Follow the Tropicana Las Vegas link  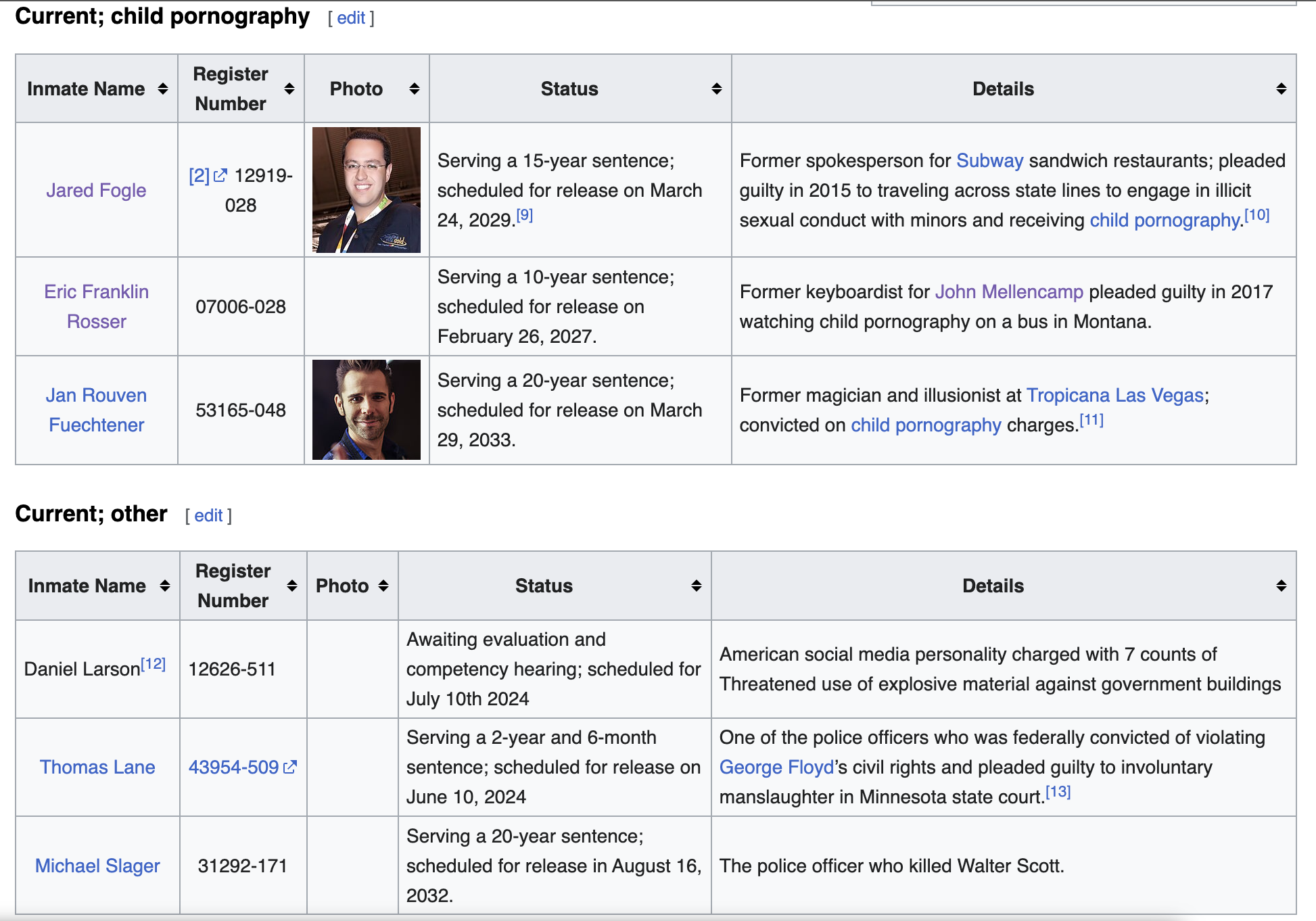pos(1115,395)
